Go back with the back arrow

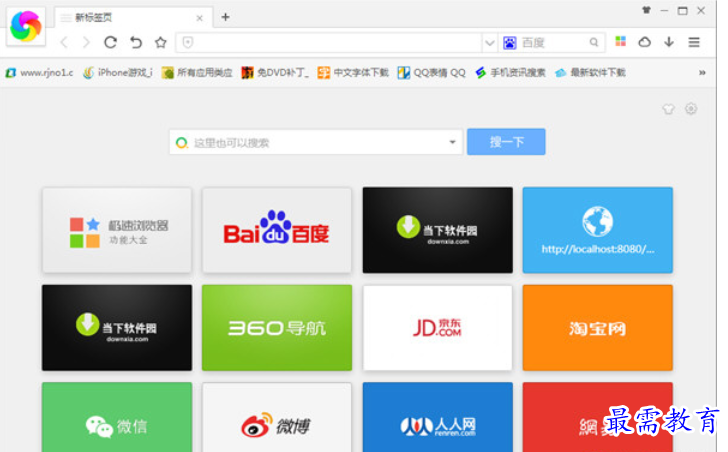pos(64,43)
